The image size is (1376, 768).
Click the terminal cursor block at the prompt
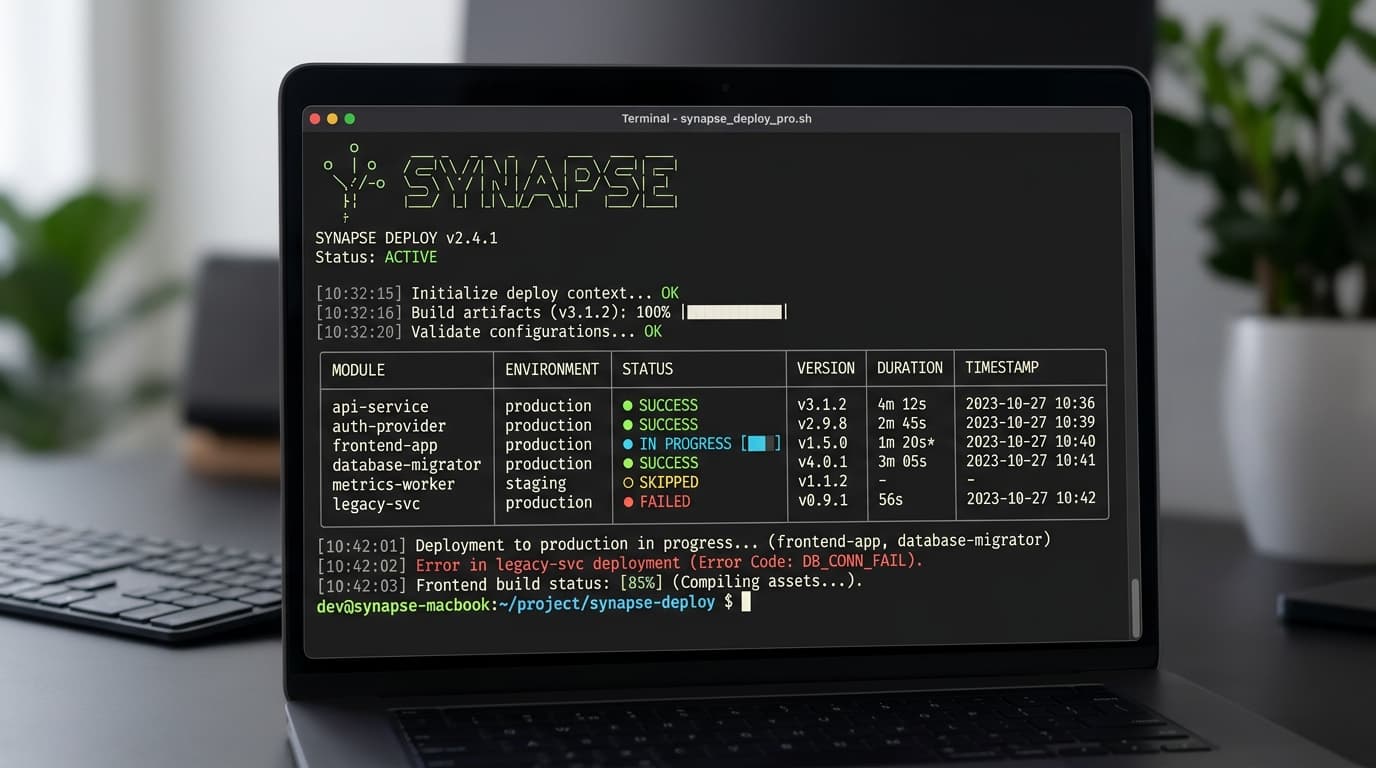click(745, 602)
